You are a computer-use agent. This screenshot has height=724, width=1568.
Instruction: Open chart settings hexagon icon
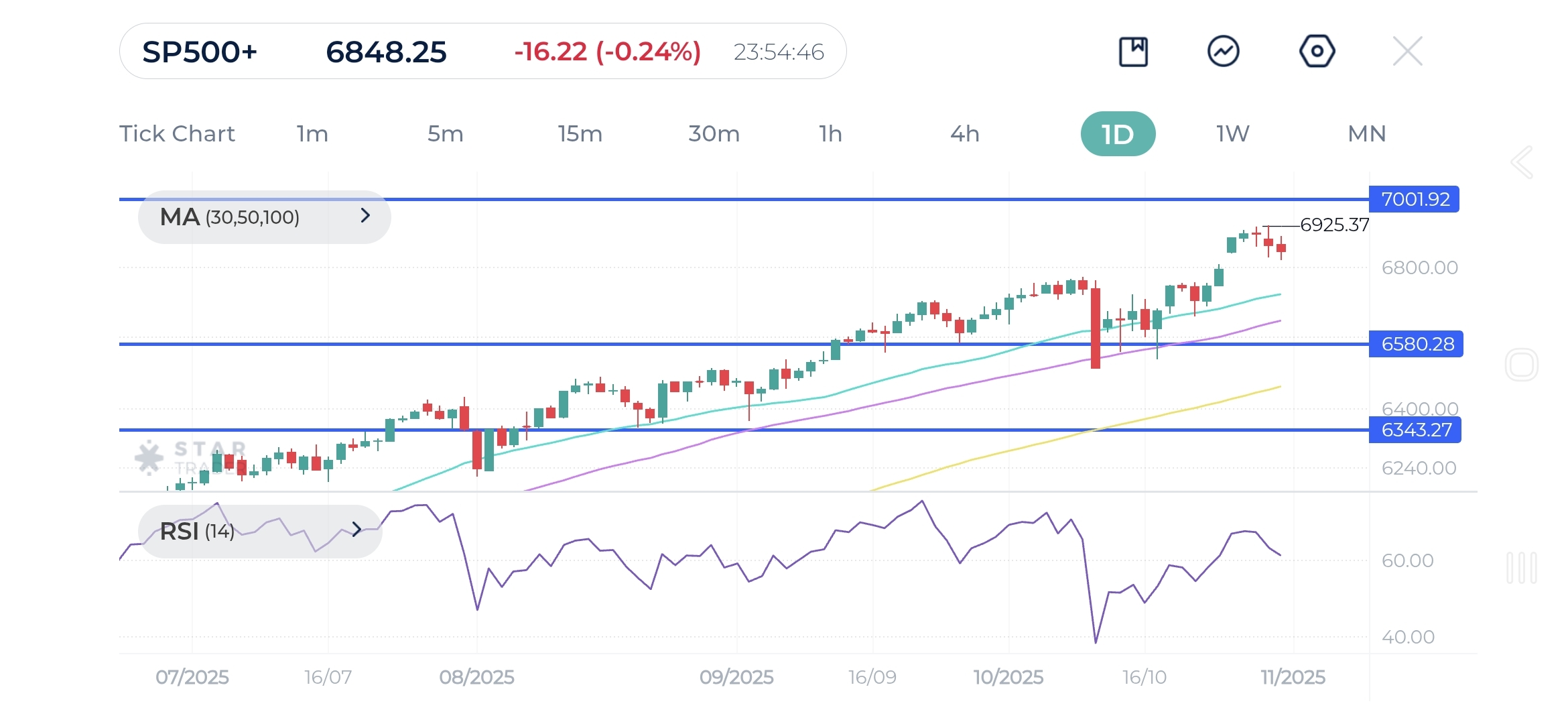pyautogui.click(x=1317, y=52)
